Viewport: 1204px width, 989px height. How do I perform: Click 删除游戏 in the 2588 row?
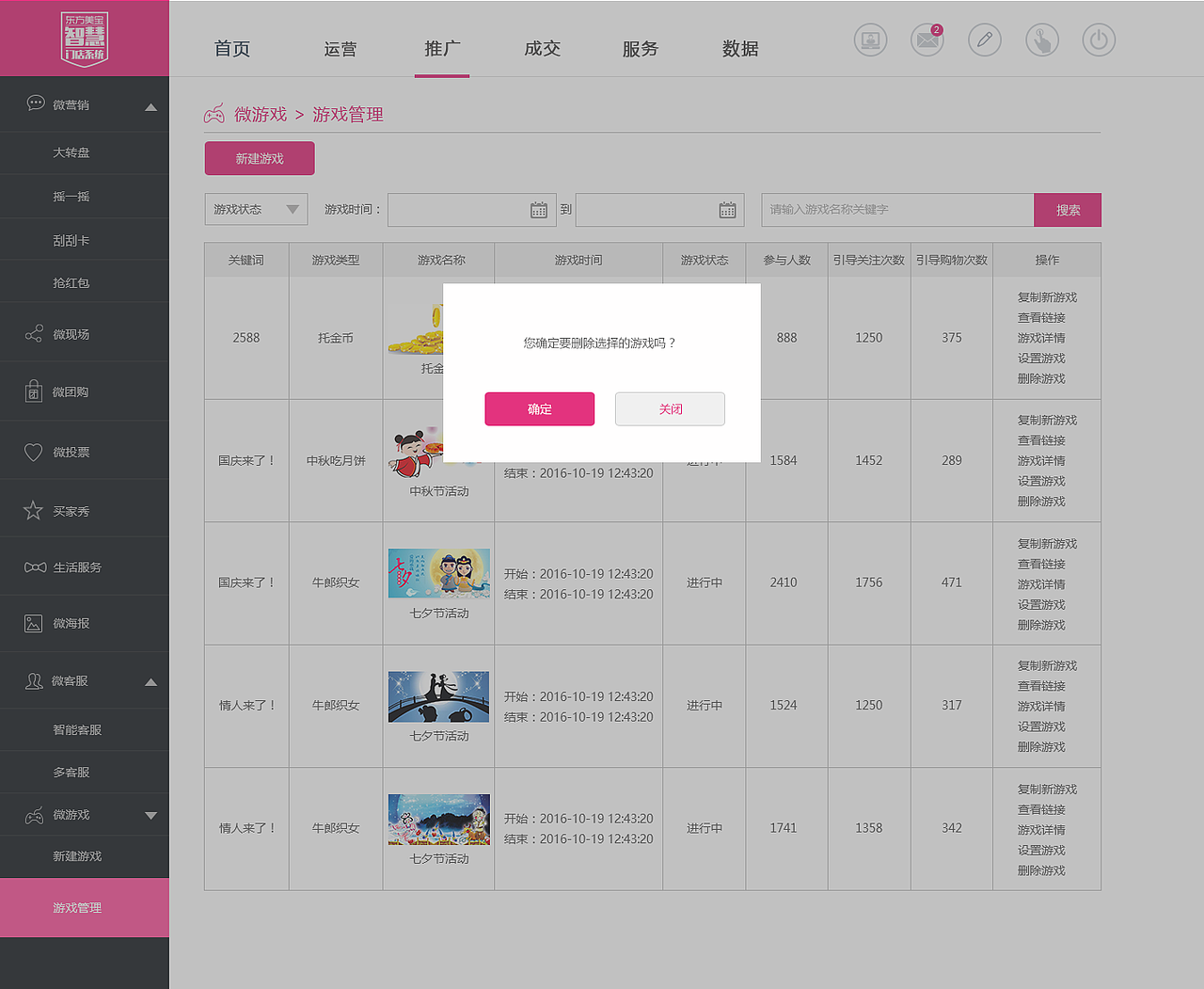click(1041, 378)
